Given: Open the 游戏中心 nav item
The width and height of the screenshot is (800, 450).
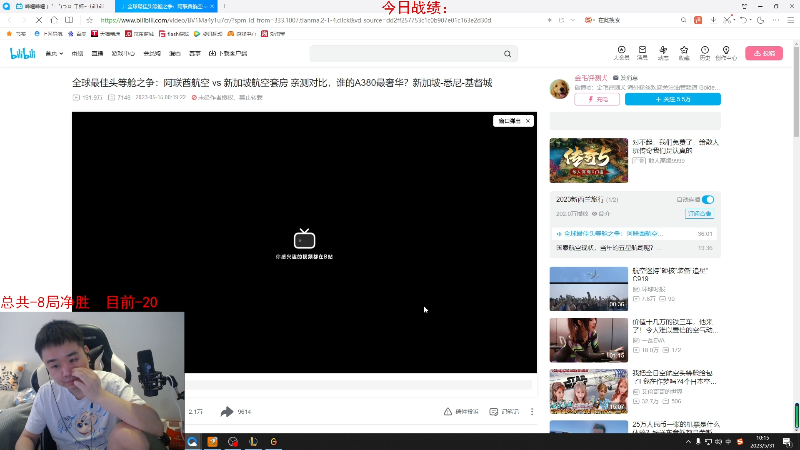Looking at the screenshot, I should (123, 54).
